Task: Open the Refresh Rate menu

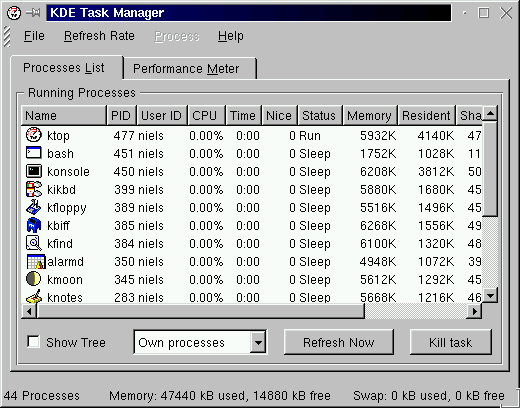Action: tap(99, 36)
